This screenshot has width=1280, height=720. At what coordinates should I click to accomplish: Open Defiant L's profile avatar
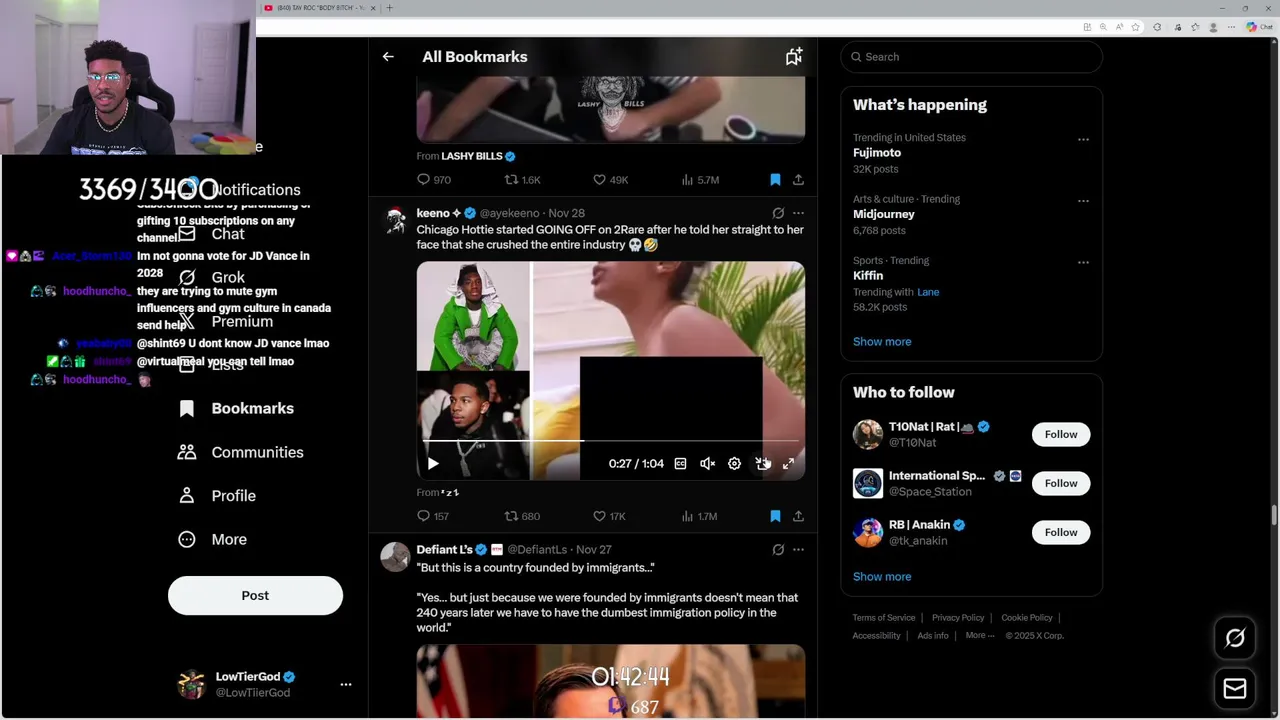(396, 557)
